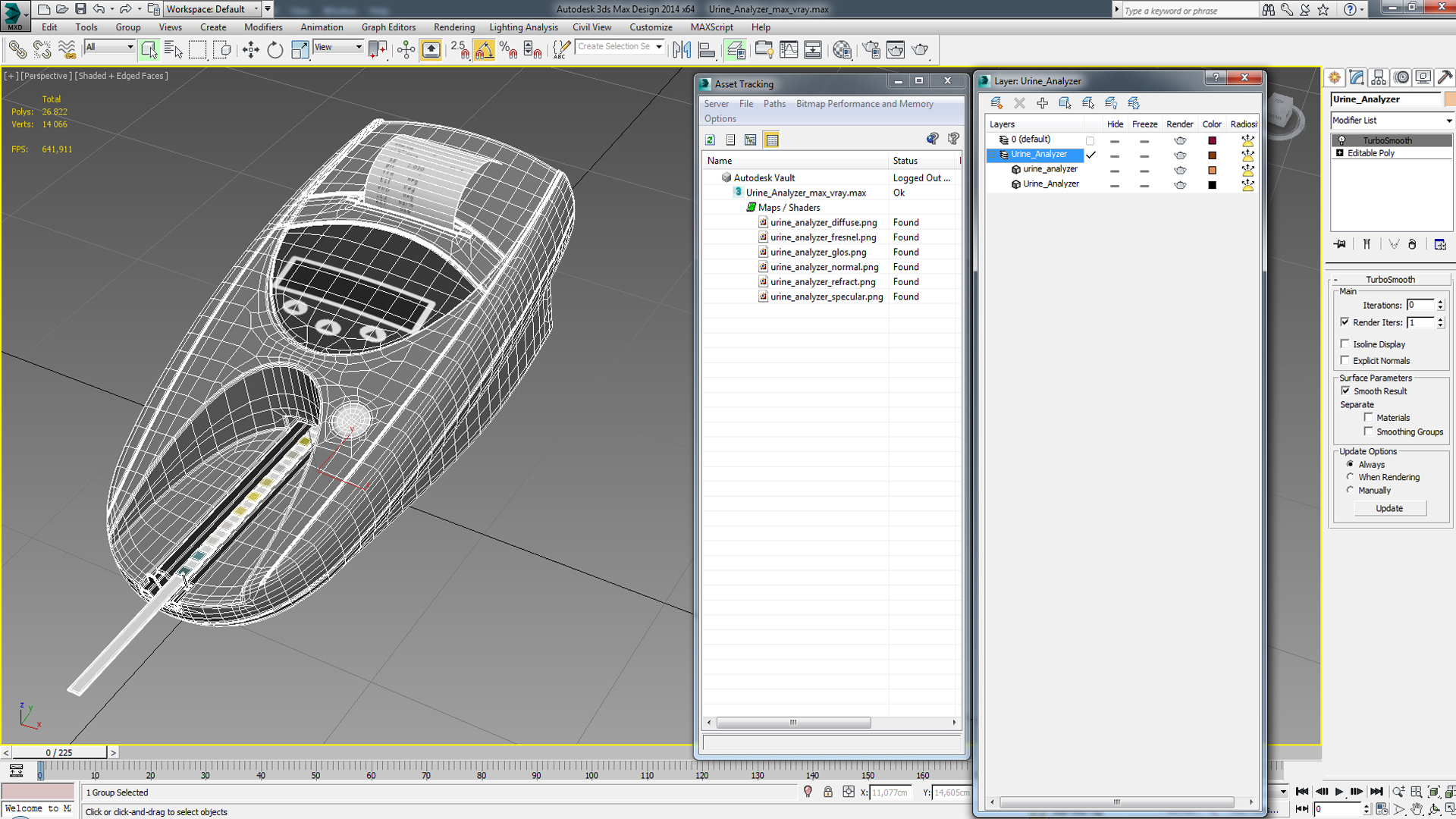
Task: Check the Separate by Materials option
Action: coord(1369,417)
